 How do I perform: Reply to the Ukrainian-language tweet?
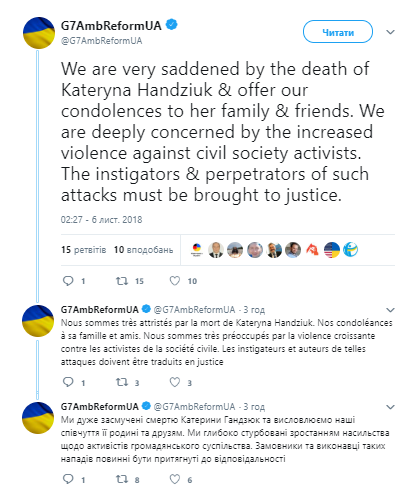68,479
